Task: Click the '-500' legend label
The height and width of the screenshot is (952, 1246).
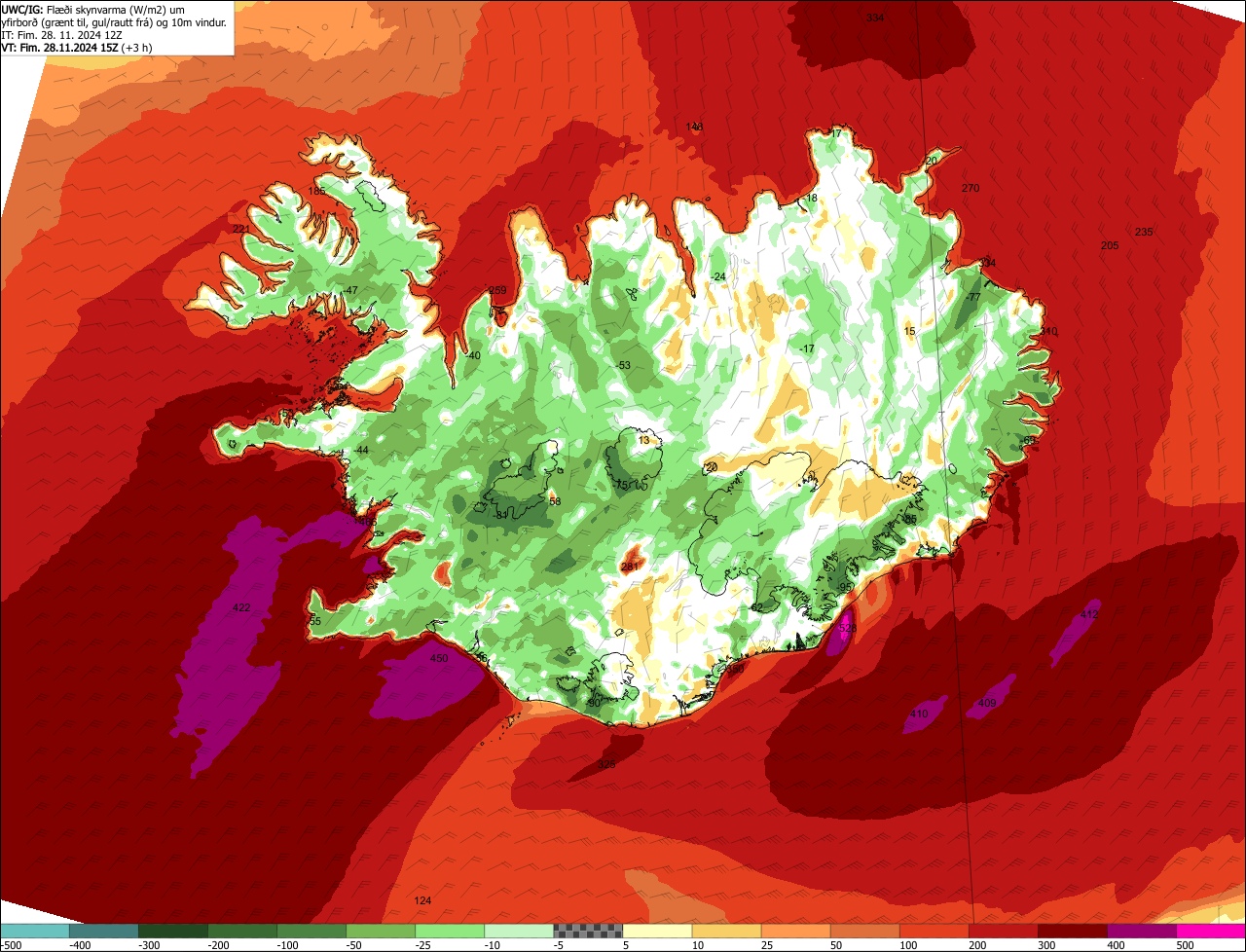Action: [11, 944]
